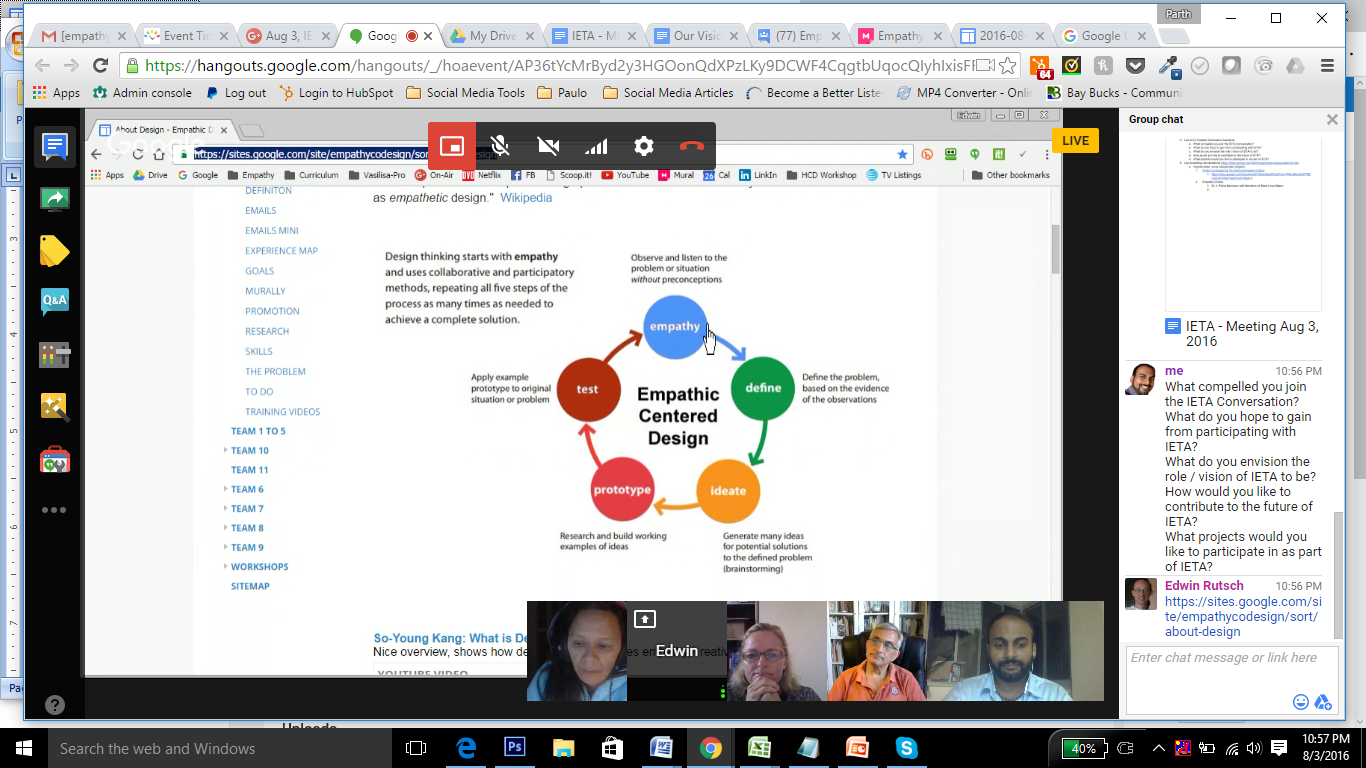Click the yellow LIVE badge
This screenshot has width=1366, height=768.
[1075, 140]
